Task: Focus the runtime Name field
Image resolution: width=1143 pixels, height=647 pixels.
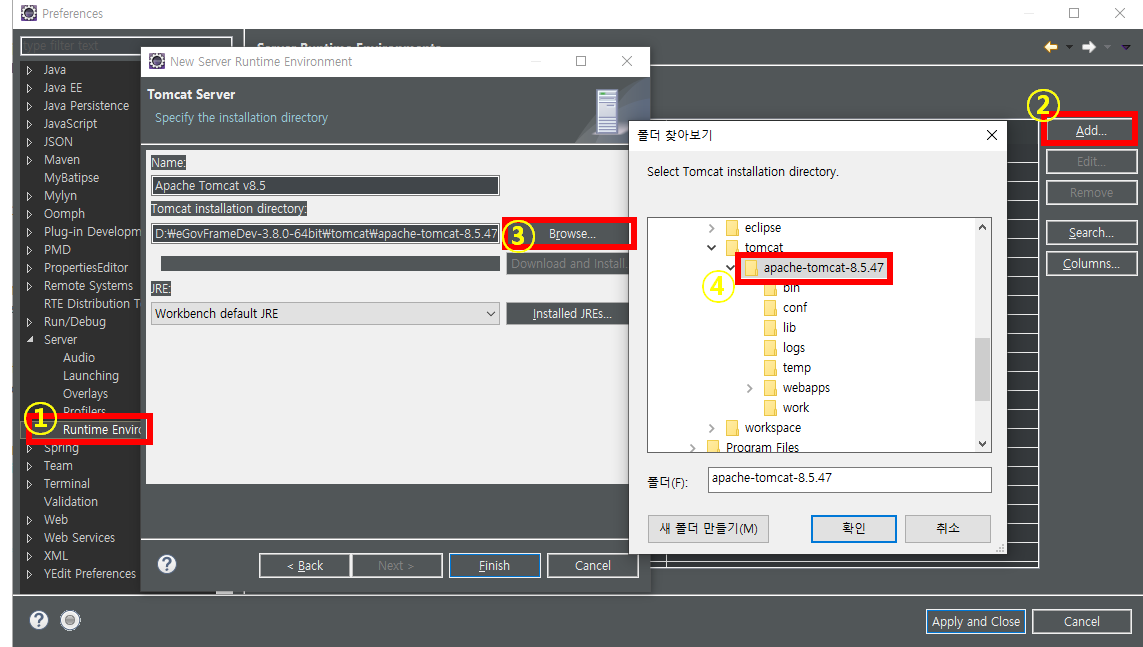Action: [325, 186]
